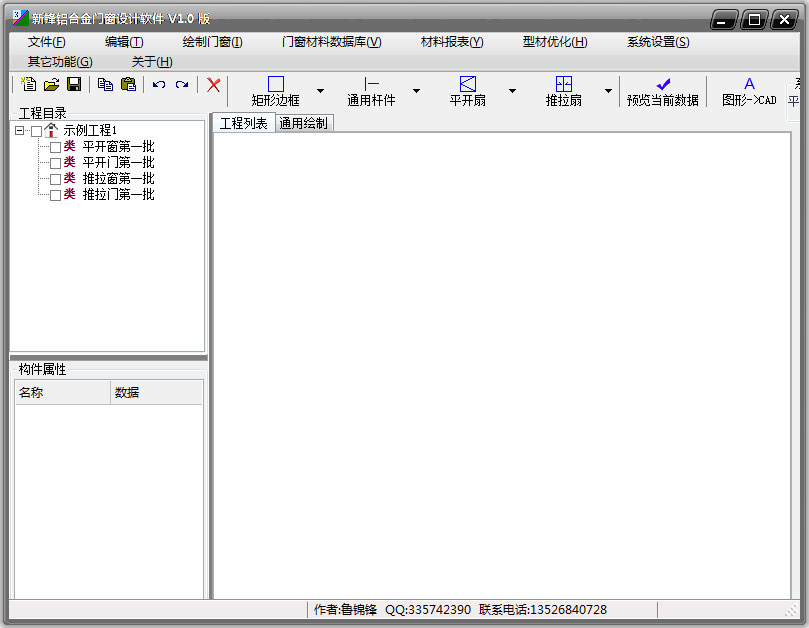
Task: Select the 矩形边框 rectangle frame tool
Action: point(276,91)
